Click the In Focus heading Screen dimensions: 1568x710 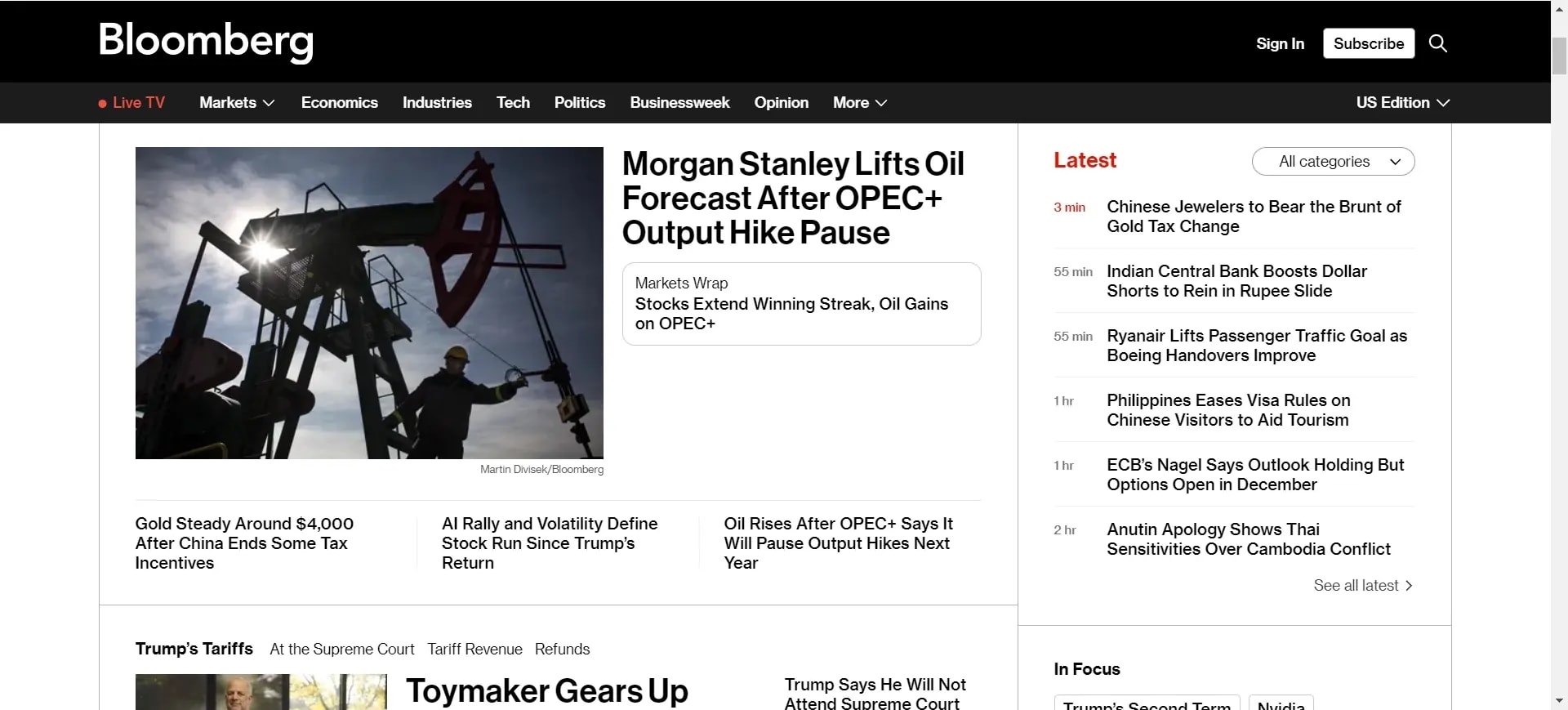pyautogui.click(x=1087, y=669)
